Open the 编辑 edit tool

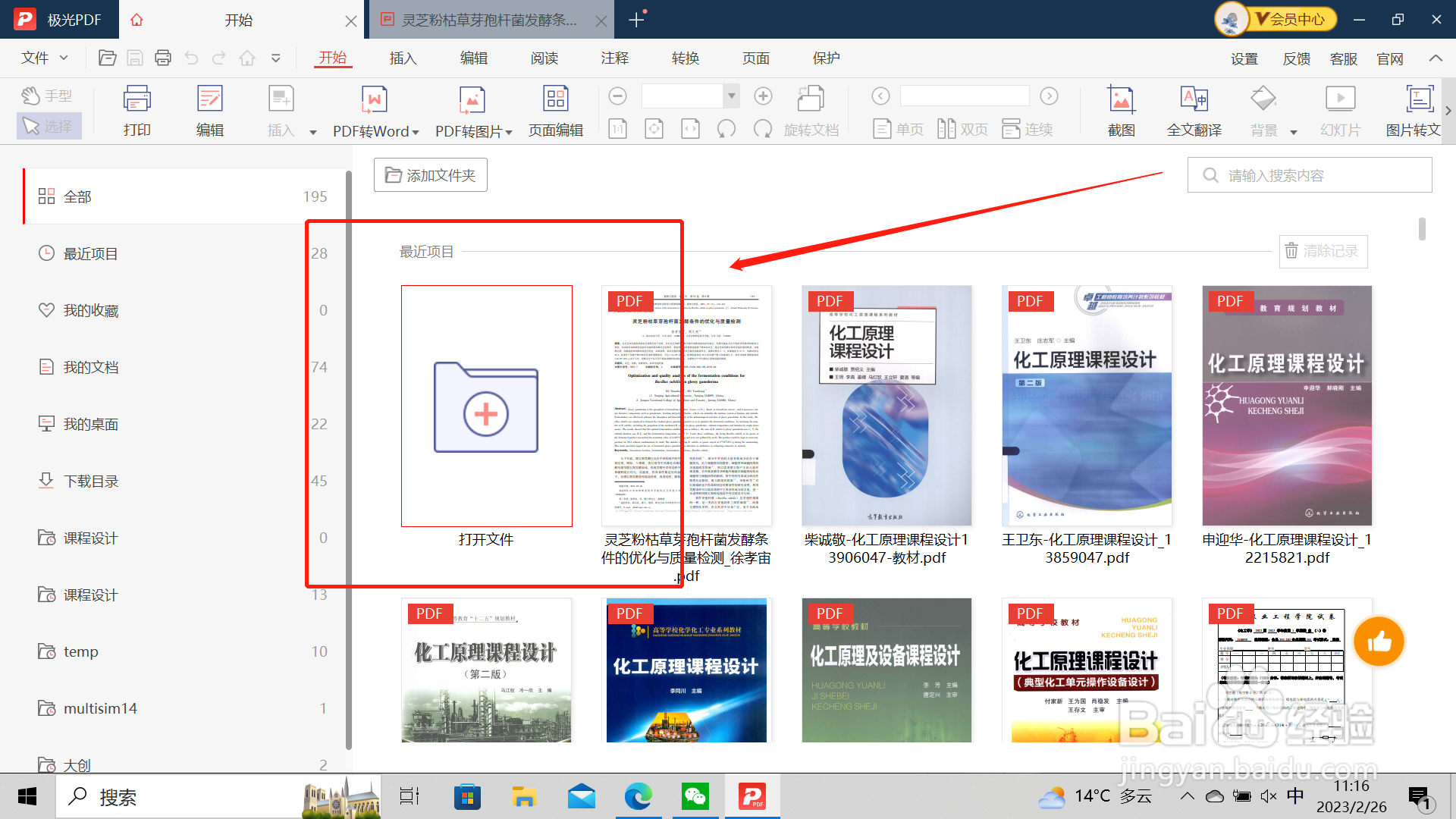point(210,111)
